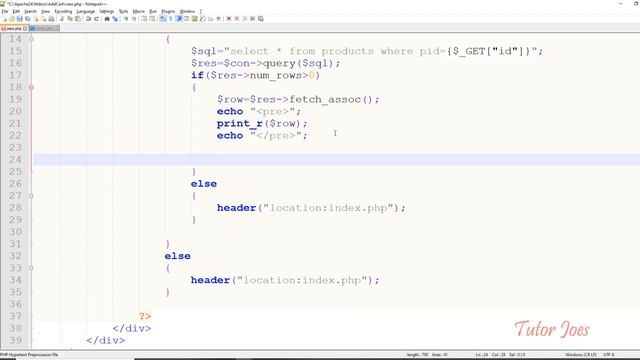
Task: Click the Paste toolbar icon
Action: pyautogui.click(x=78, y=19)
